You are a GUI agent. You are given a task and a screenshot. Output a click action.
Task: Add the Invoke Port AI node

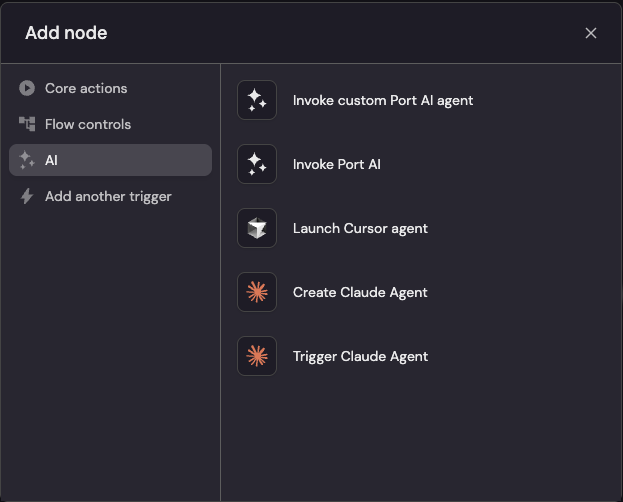(x=337, y=165)
